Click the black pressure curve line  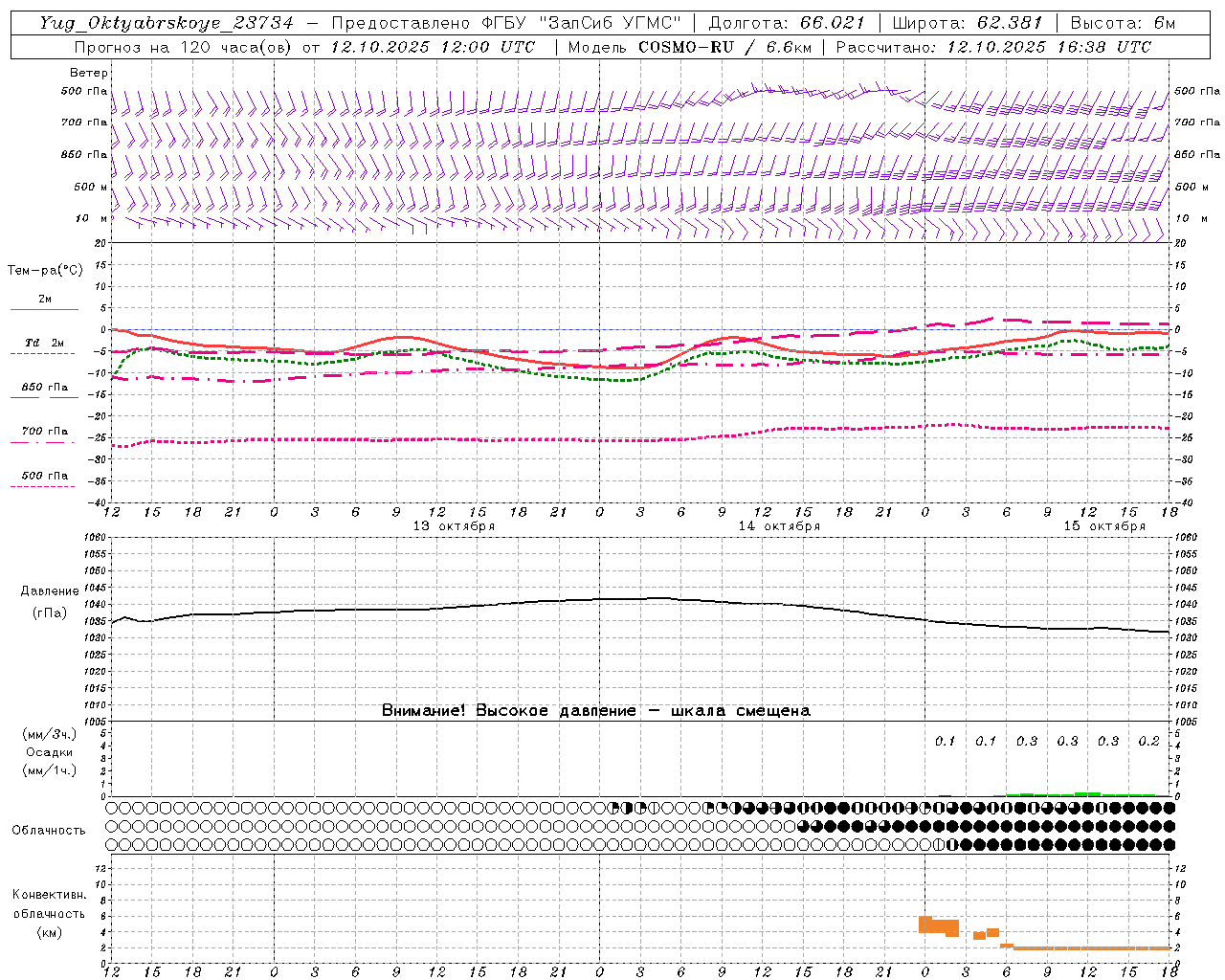641,599
